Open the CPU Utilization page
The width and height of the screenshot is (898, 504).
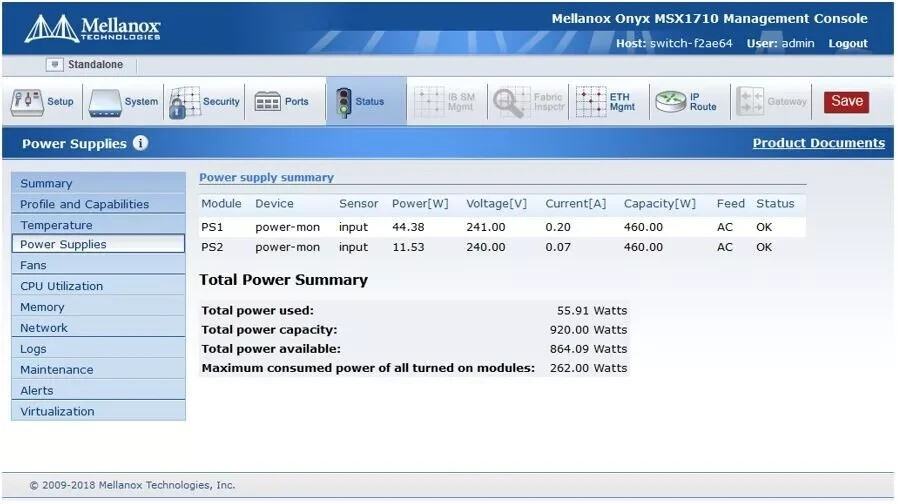[x=99, y=286]
